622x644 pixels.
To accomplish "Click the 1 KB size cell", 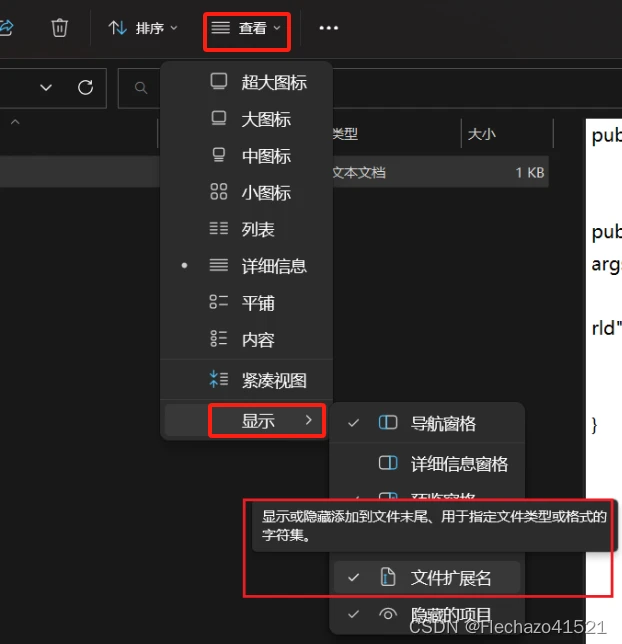I will click(530, 172).
